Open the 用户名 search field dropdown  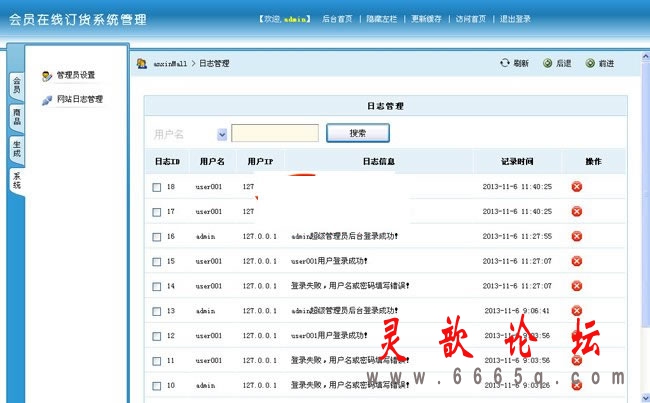click(222, 134)
